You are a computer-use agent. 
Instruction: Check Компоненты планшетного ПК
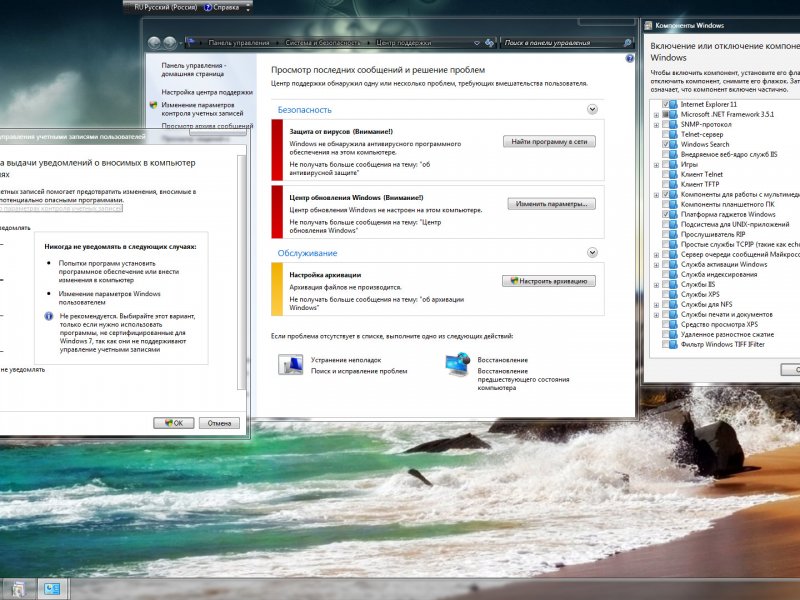665,205
